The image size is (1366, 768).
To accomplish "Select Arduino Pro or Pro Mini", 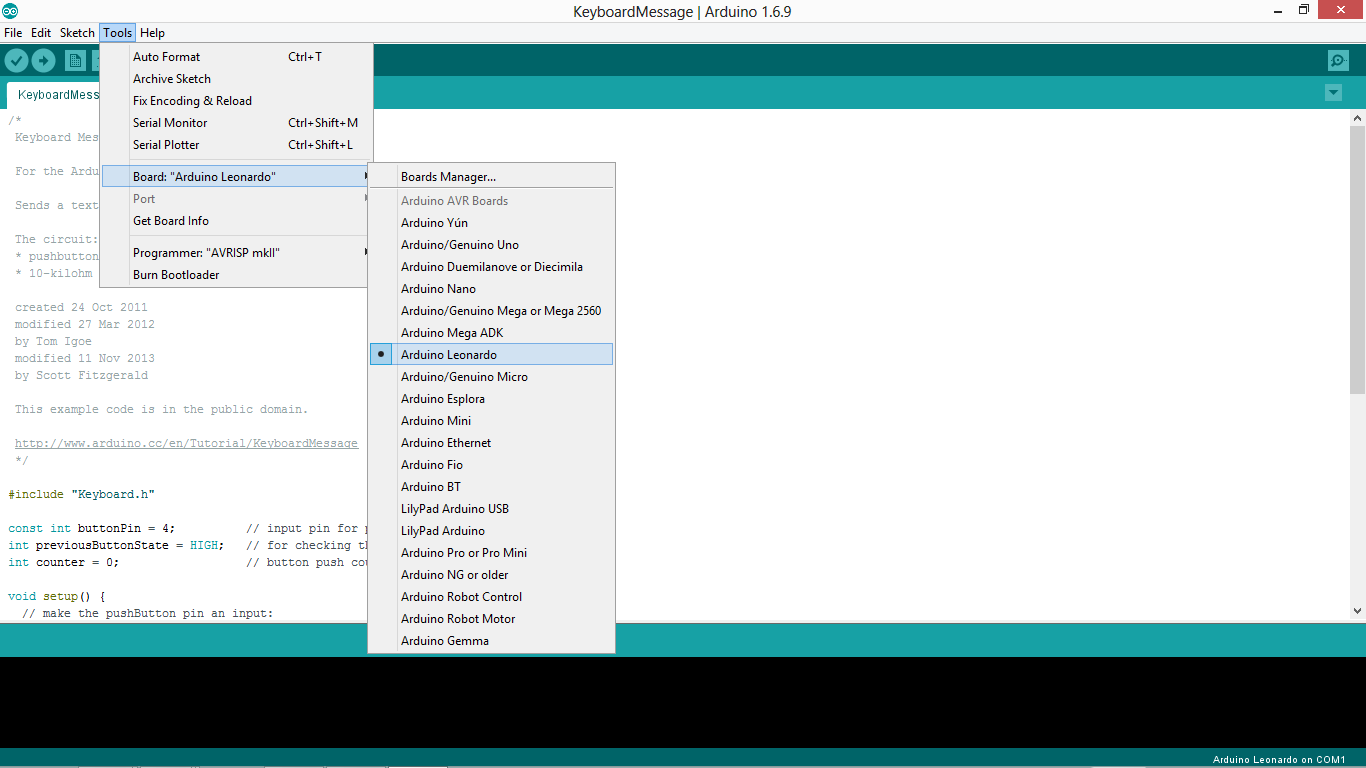I will pos(491,553).
